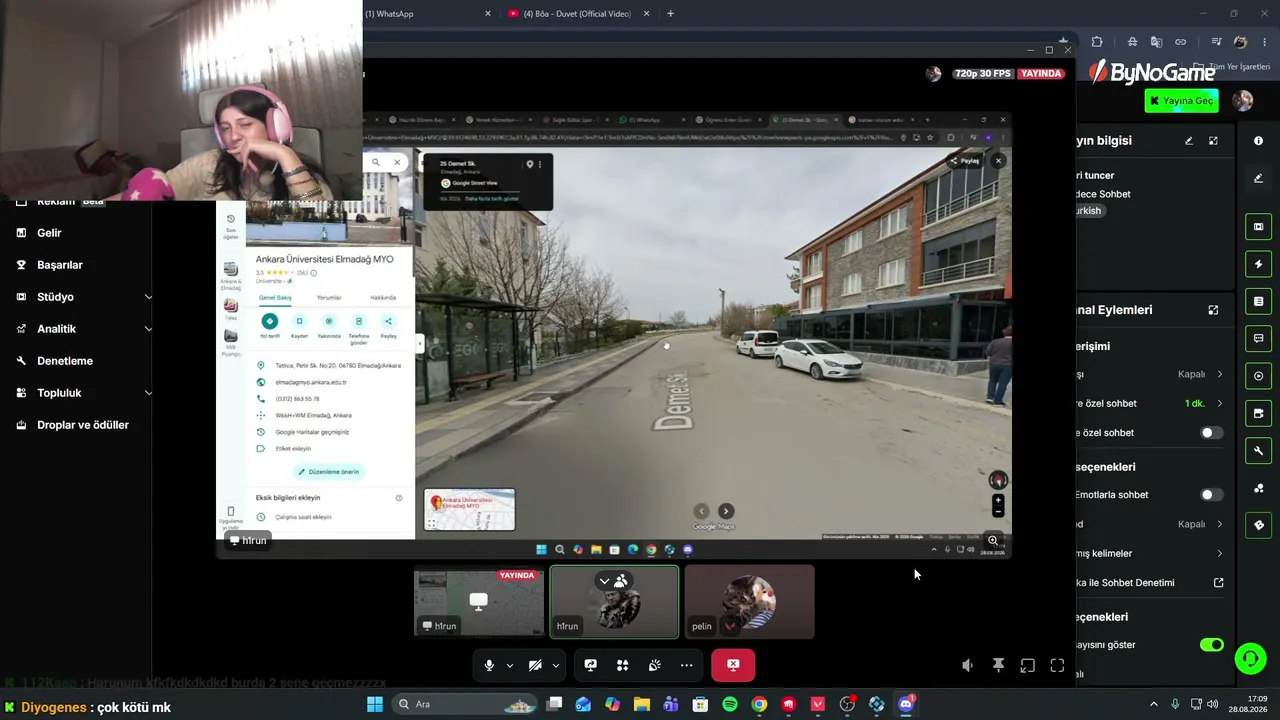Switch to the WhatsApp browser tab

[428, 14]
